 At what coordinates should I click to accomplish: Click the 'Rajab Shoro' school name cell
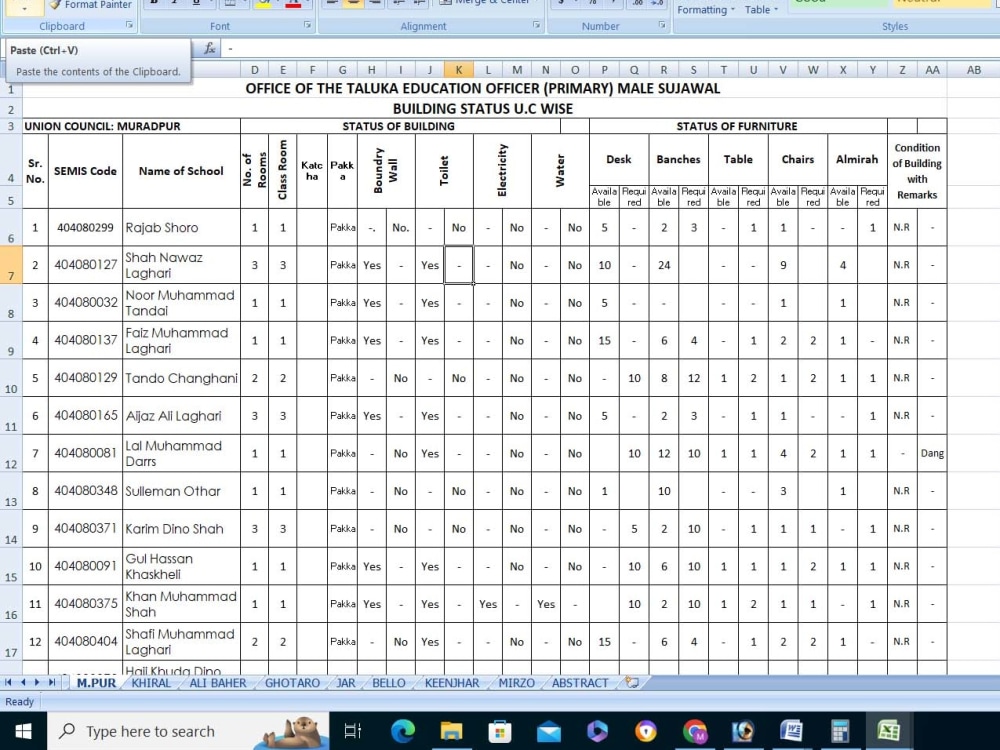tap(181, 228)
